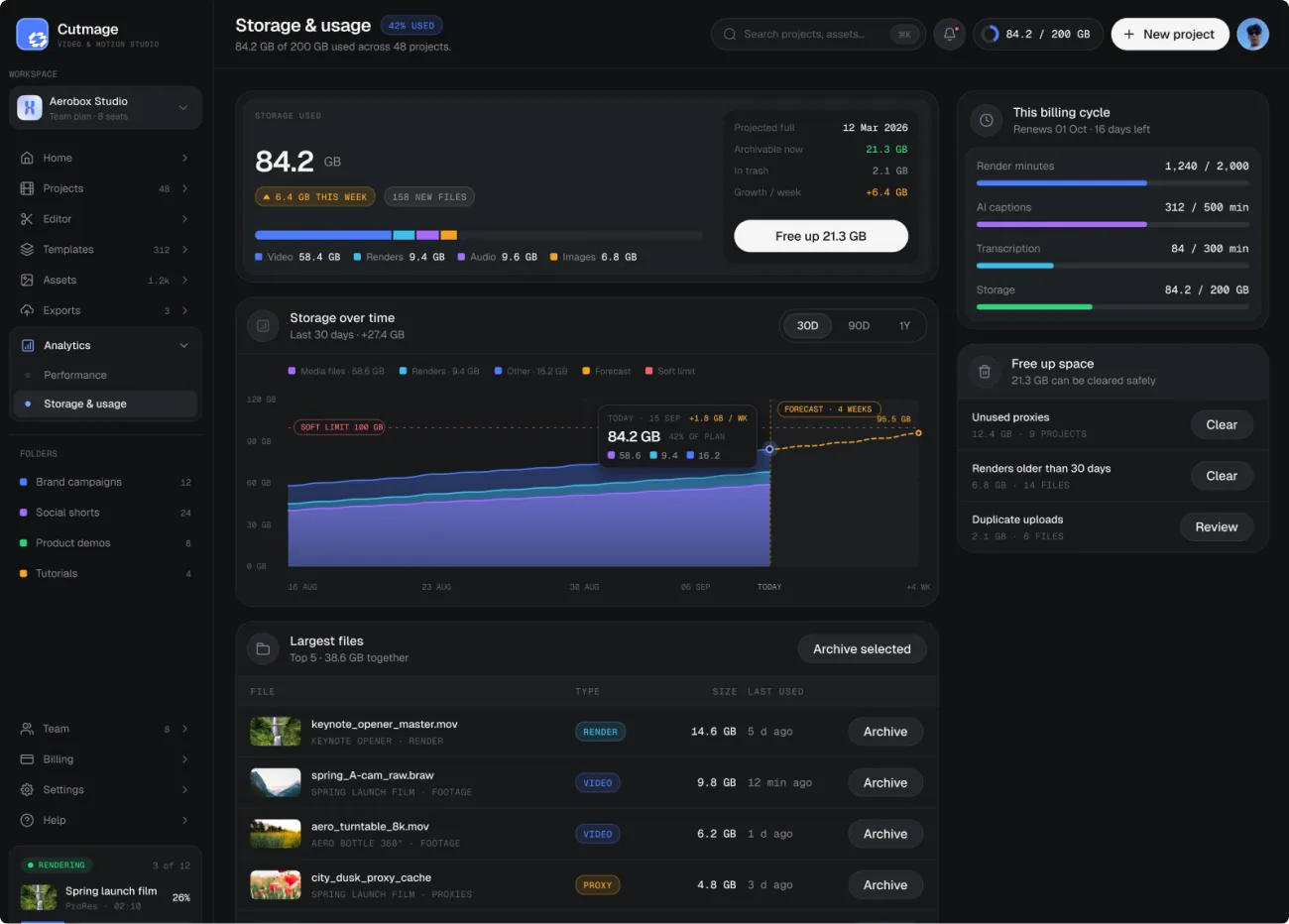This screenshot has height=924, width=1289.
Task: Expand the Assets row chevron
Action: 185,281
